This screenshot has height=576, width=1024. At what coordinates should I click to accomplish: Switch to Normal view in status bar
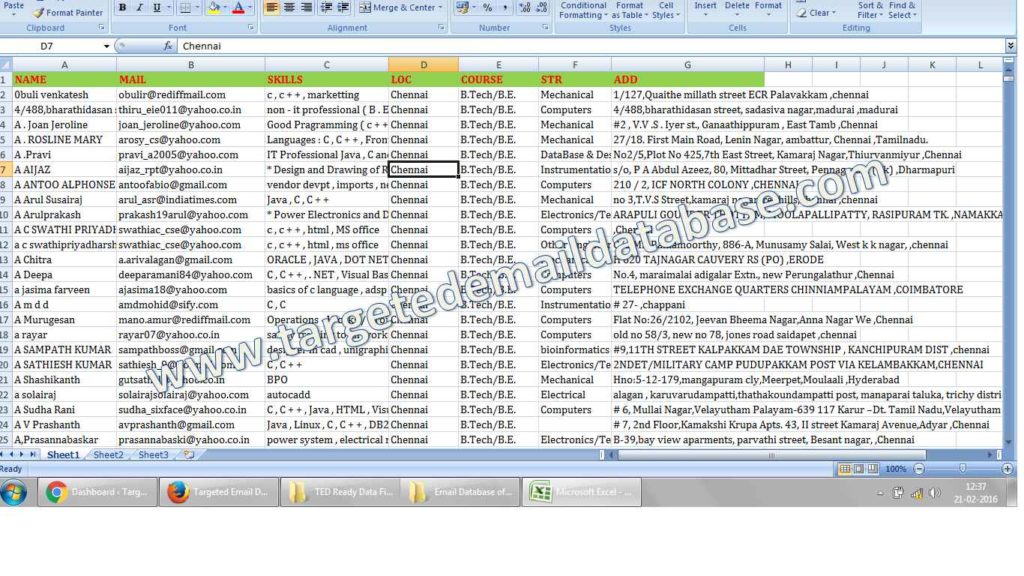point(845,469)
